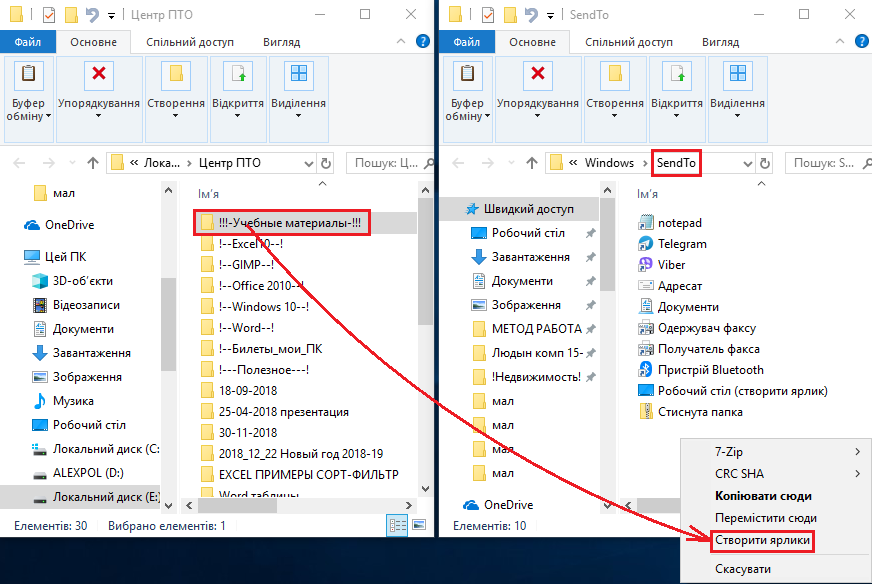
Task: Switch to large icons view in Центр ПТО
Action: coord(419,525)
